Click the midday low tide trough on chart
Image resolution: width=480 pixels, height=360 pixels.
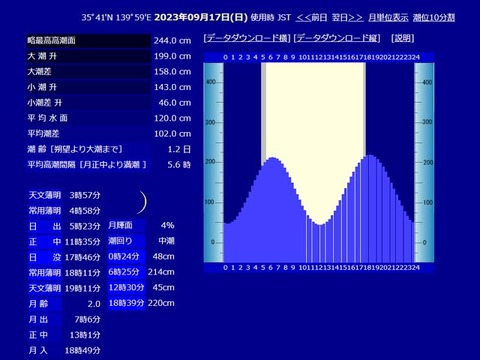pyautogui.click(x=320, y=225)
